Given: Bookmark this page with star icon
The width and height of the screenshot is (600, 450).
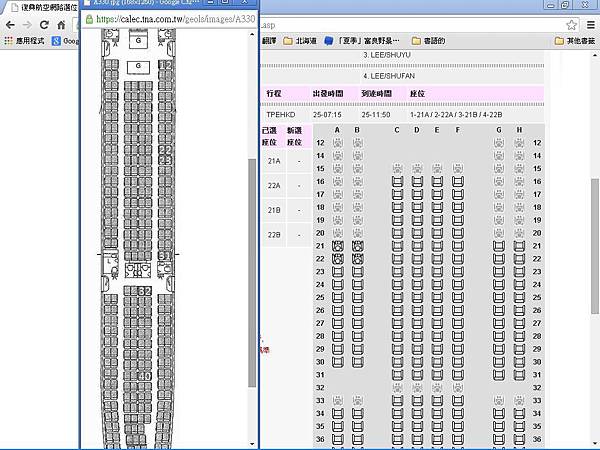Looking at the screenshot, I should [571, 25].
